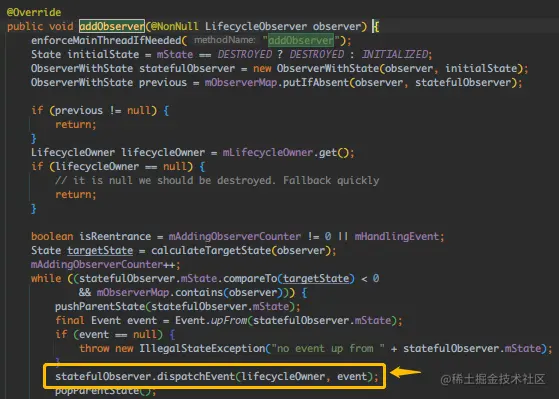
Task: Select the highlighted addObserver method name in declaration
Action: tap(112, 26)
